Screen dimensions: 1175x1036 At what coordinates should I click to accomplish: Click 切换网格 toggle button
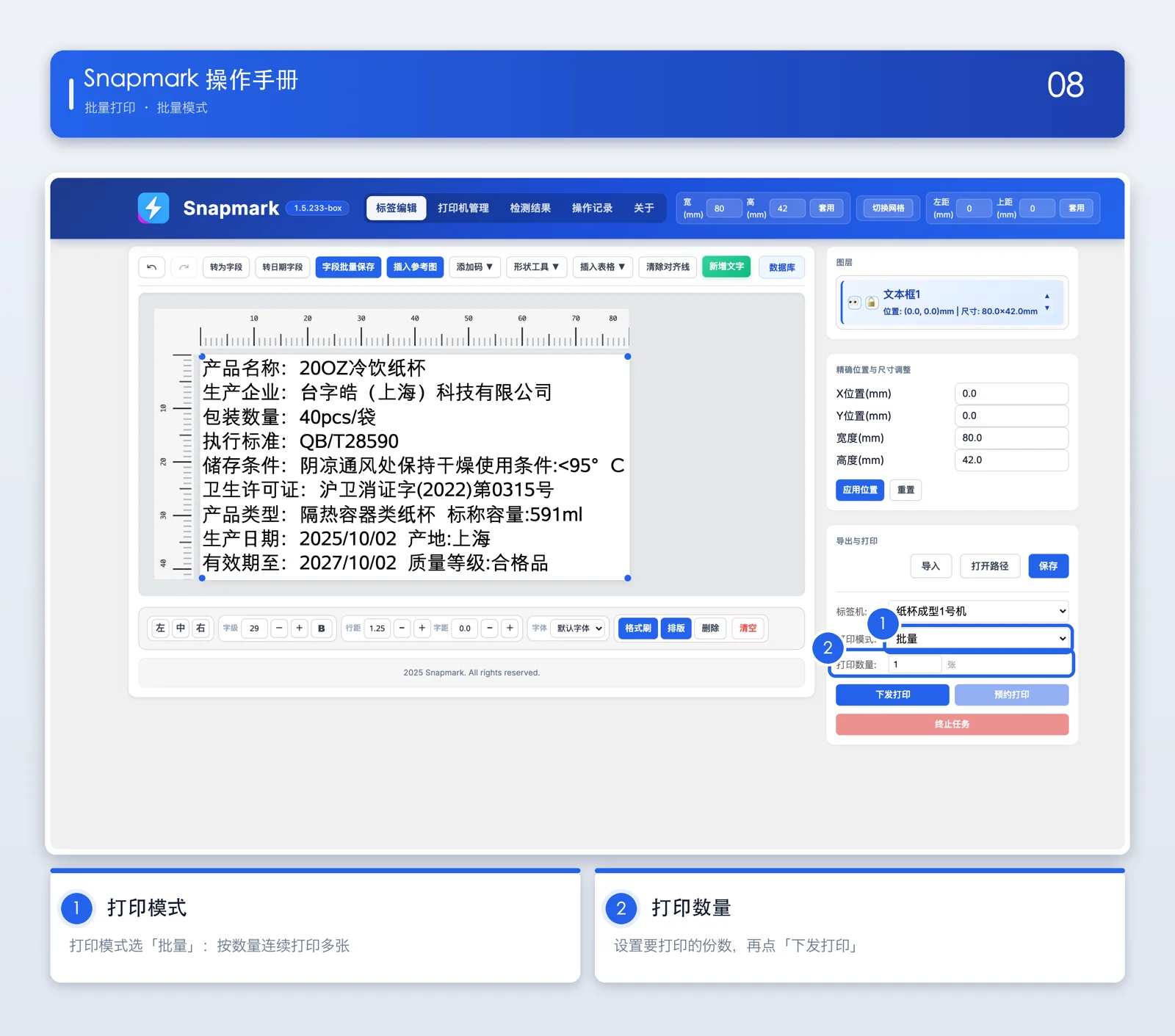click(x=889, y=209)
